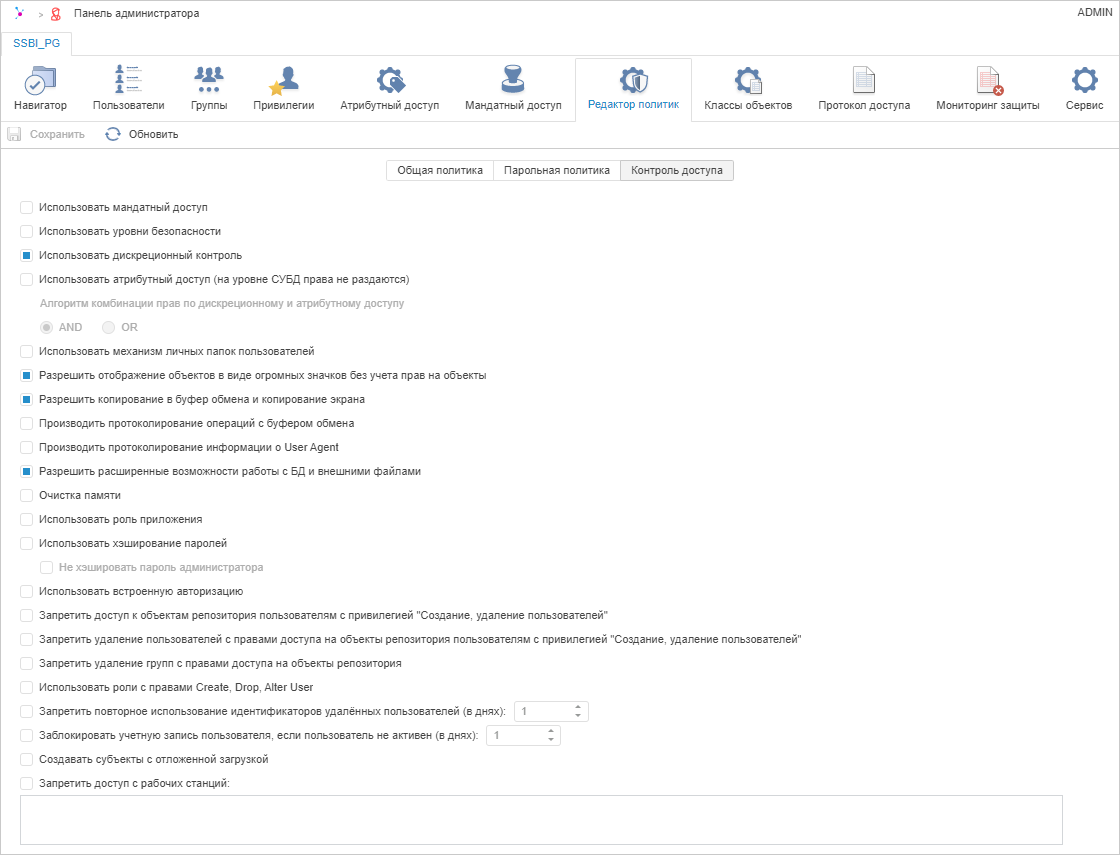
Task: Open the Сервис gear icon
Action: [x=1084, y=80]
